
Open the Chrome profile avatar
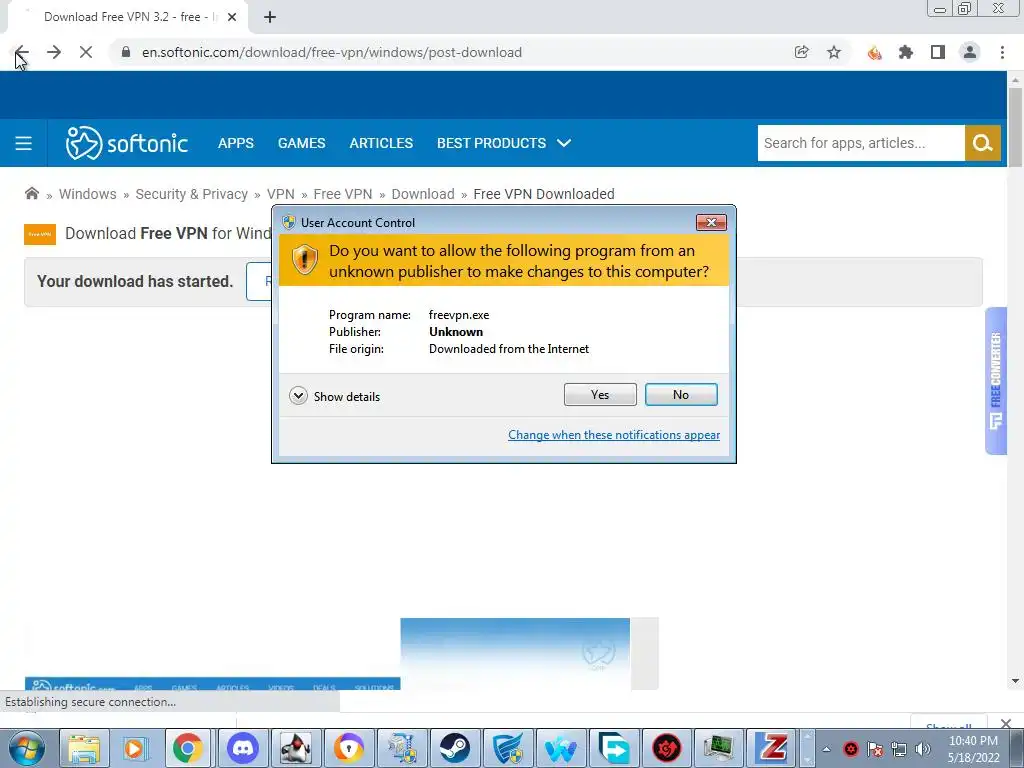point(970,52)
